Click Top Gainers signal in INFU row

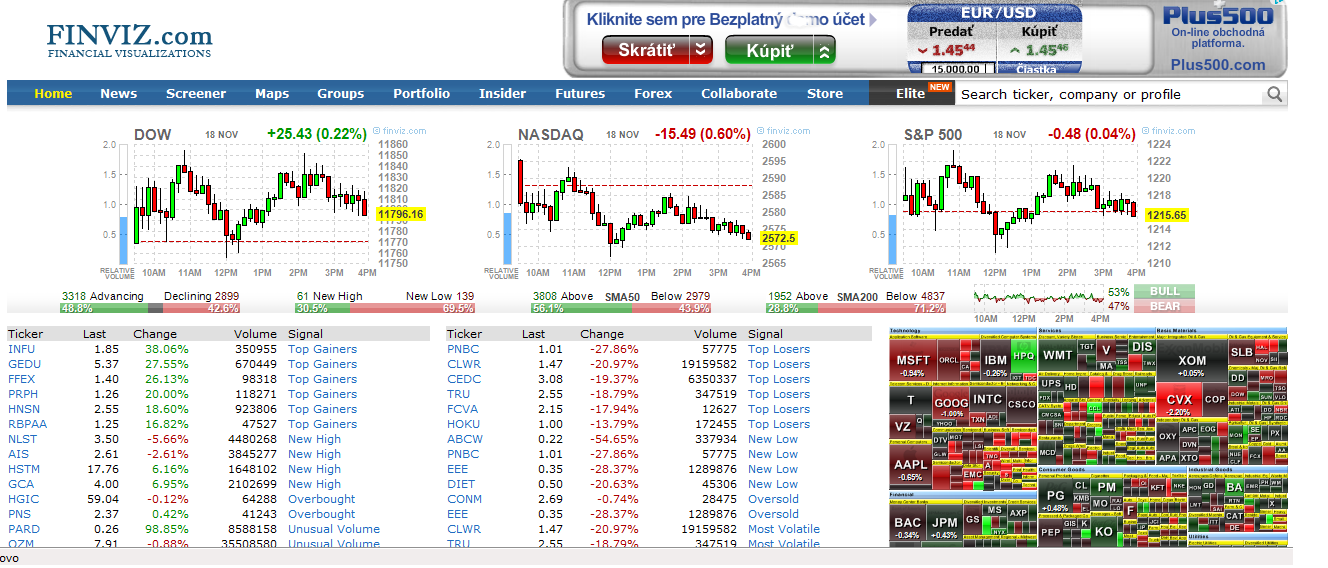(x=322, y=349)
